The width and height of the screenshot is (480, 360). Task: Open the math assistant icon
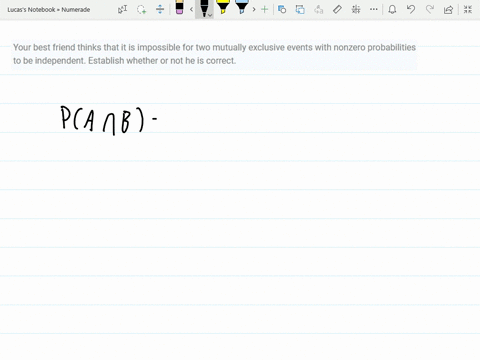pyautogui.click(x=356, y=9)
